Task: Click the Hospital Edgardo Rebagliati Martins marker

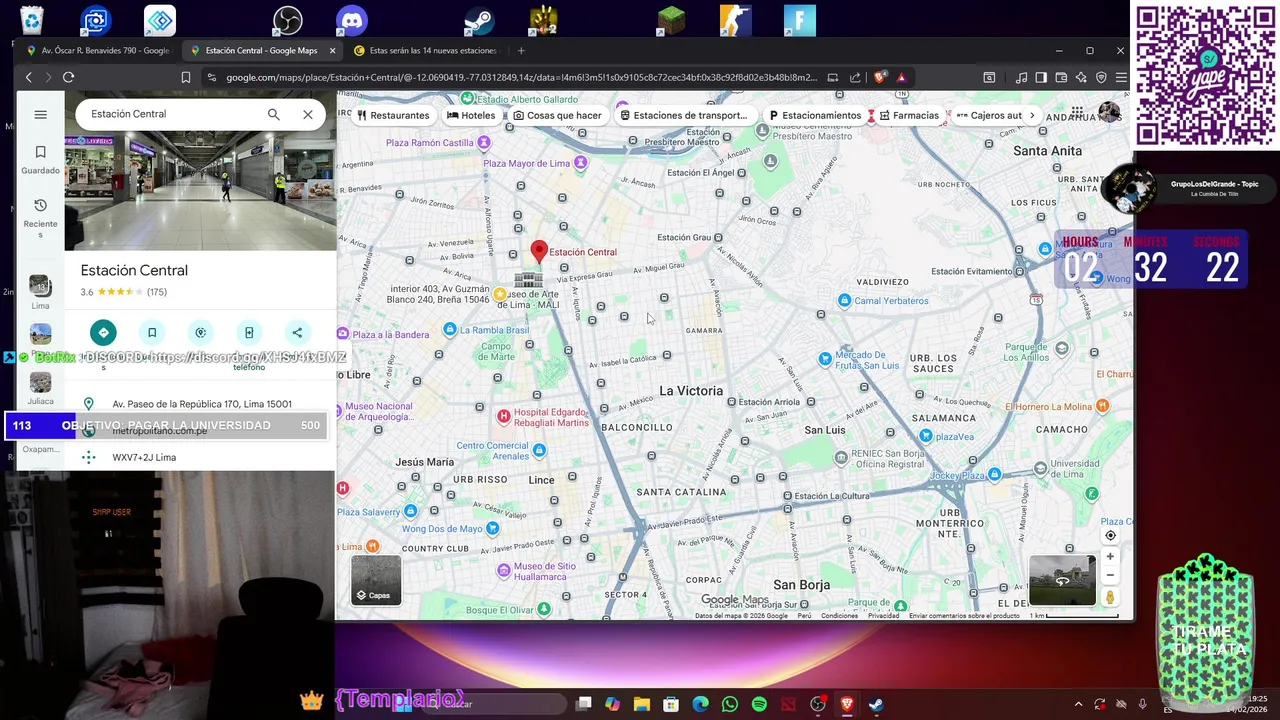Action: click(x=503, y=416)
